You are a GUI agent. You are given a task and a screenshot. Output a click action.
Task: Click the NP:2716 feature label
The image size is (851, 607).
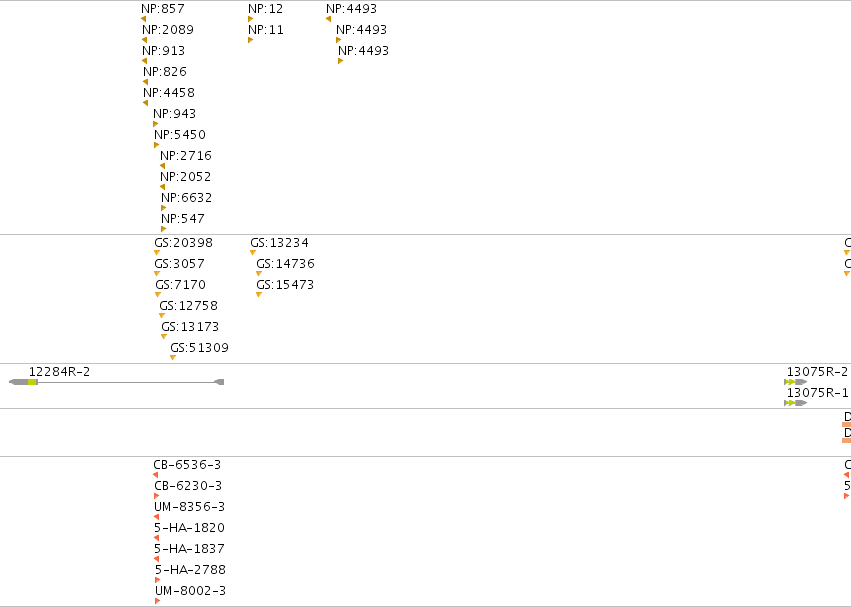coord(186,156)
